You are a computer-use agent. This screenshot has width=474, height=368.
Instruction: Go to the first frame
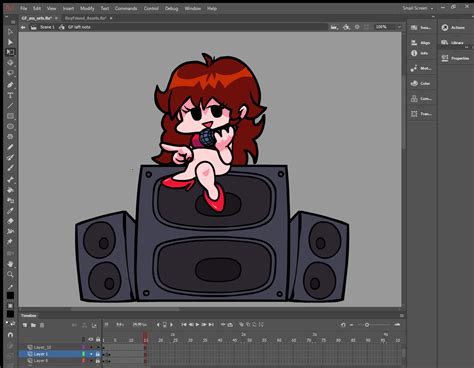pyautogui.click(x=184, y=325)
